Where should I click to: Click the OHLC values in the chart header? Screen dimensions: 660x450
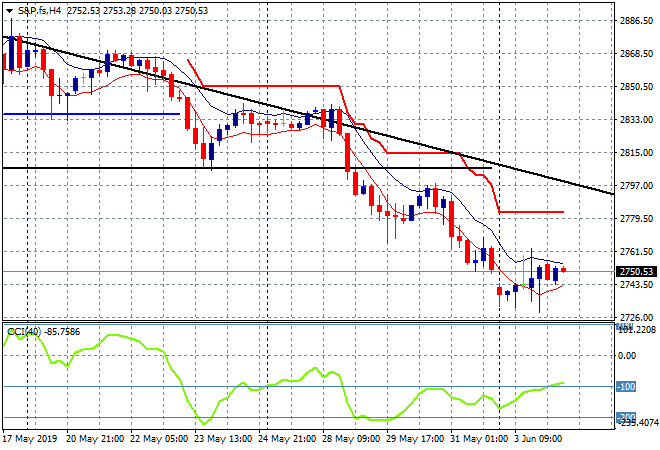[x=137, y=11]
